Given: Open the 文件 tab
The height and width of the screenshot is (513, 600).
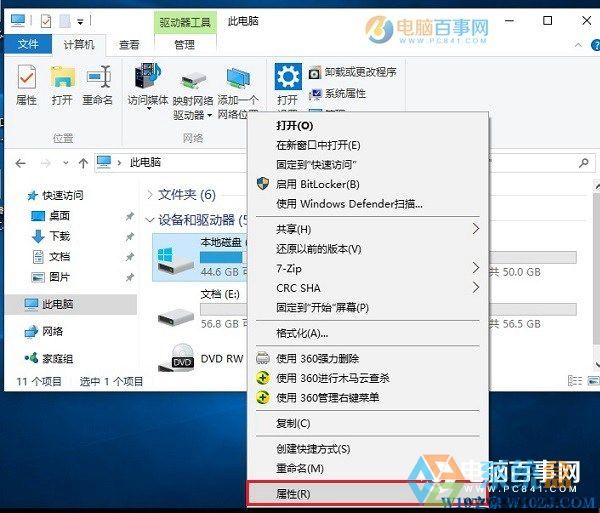Looking at the screenshot, I should pos(28,44).
